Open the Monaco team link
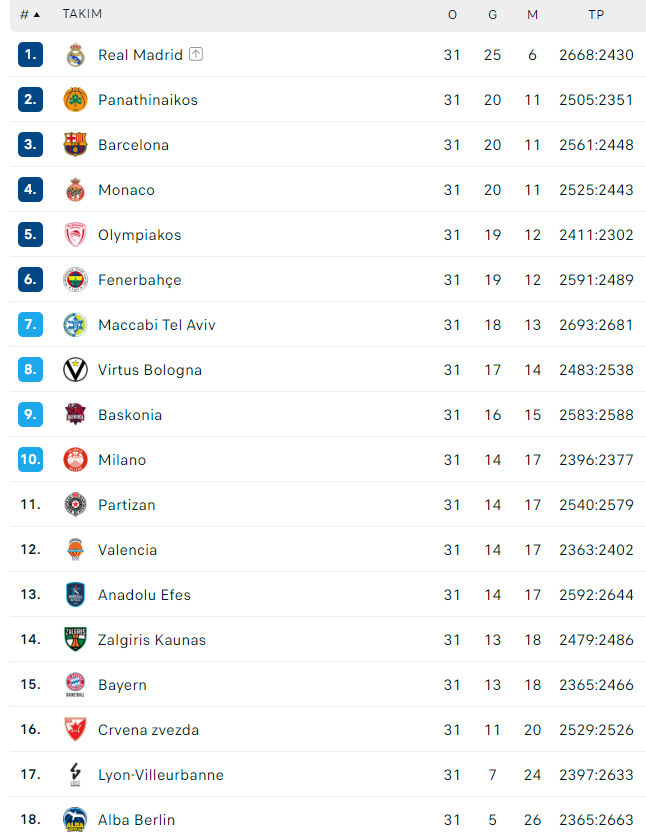The height and width of the screenshot is (837, 646). coord(126,190)
